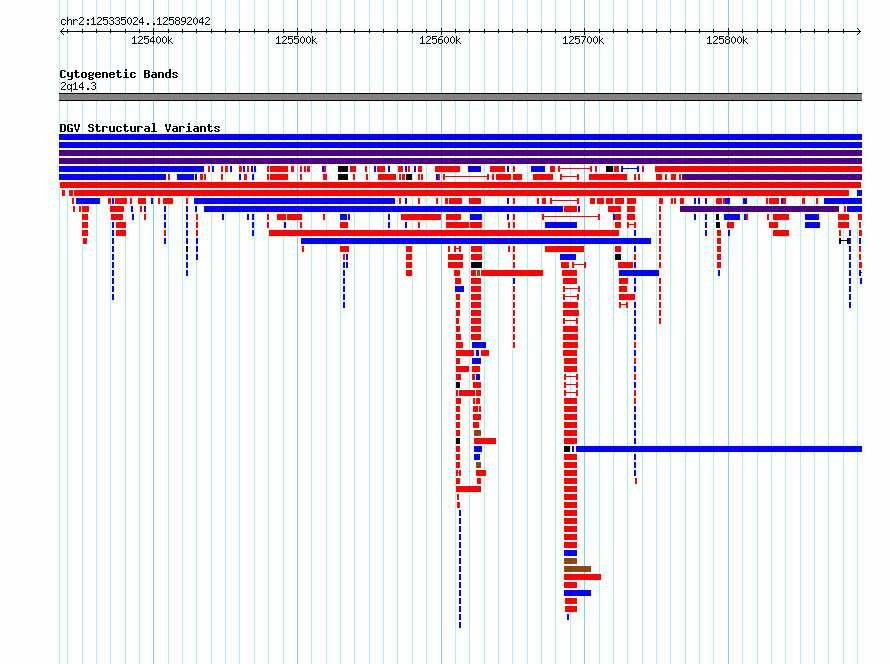The height and width of the screenshot is (664, 890).
Task: Click the right arrowhead of the ruler
Action: pos(859,32)
